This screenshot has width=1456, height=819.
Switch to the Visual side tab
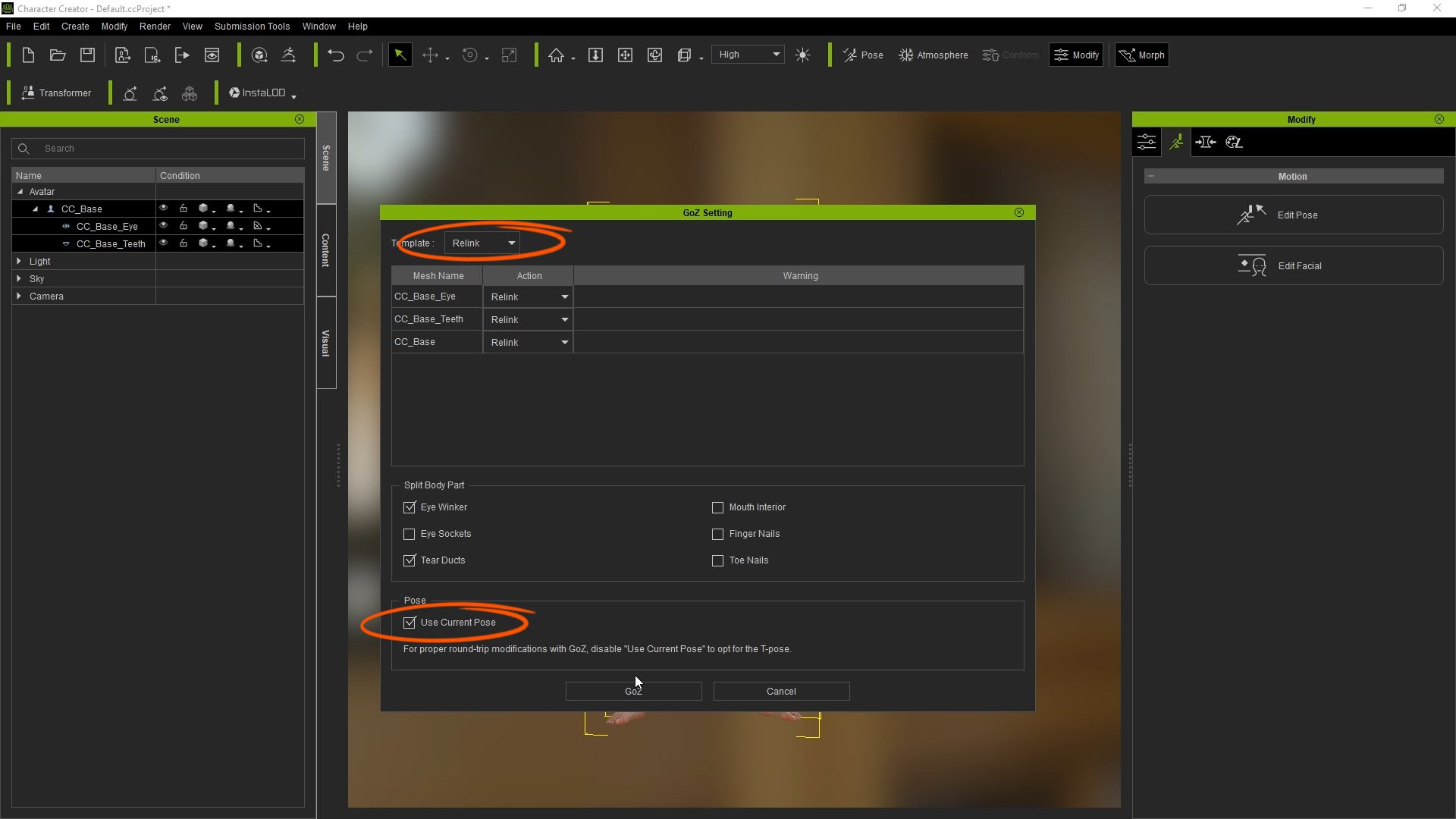[x=326, y=343]
